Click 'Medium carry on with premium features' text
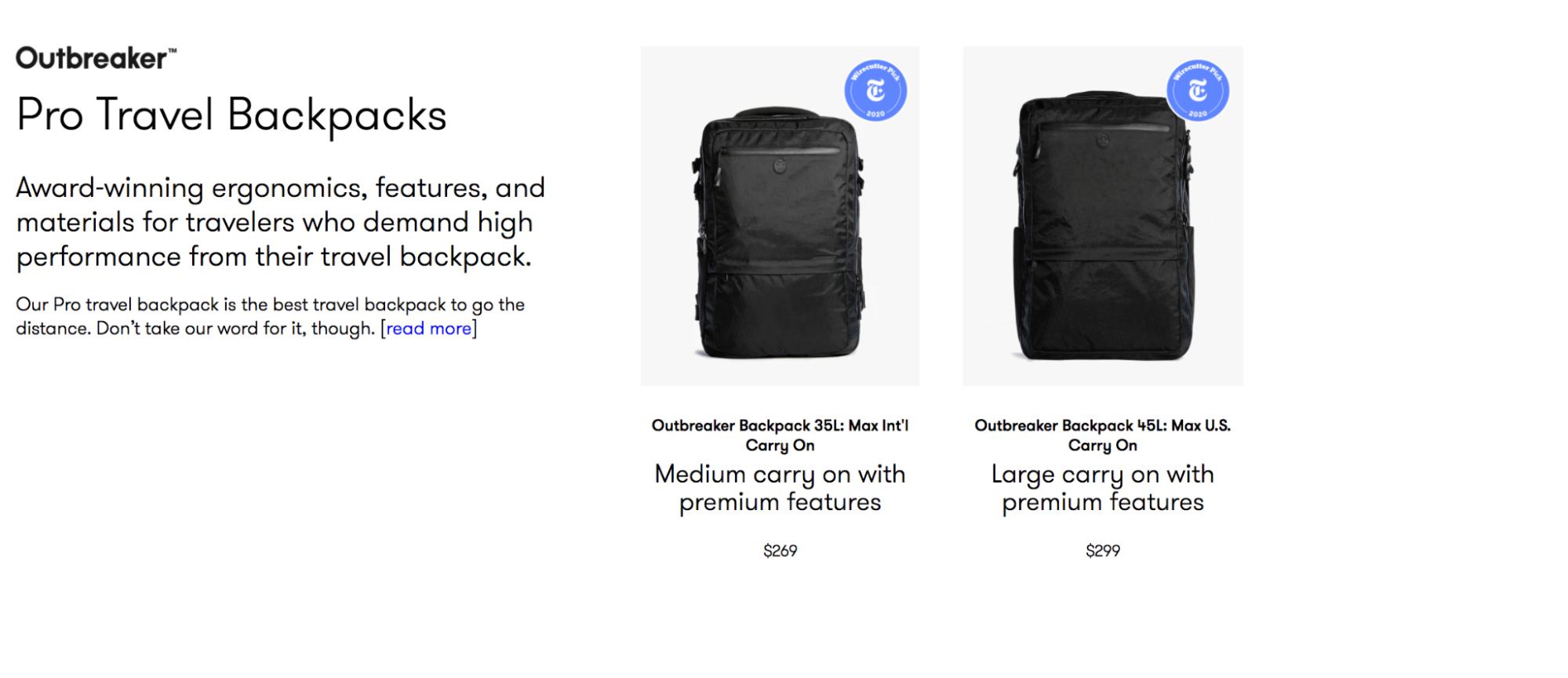Screen dimensions: 1568x678 (780, 487)
